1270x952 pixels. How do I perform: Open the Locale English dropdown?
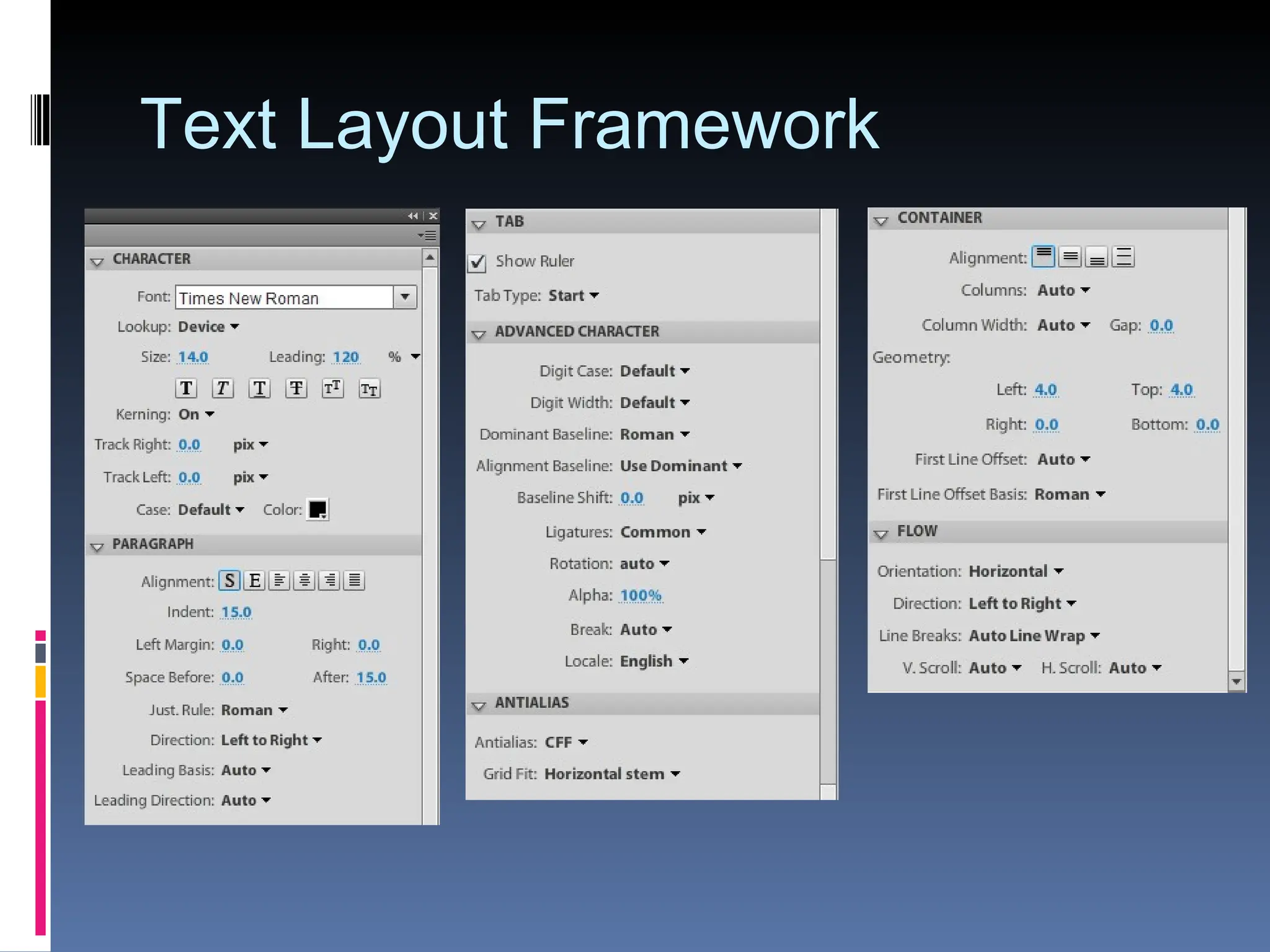pos(654,661)
